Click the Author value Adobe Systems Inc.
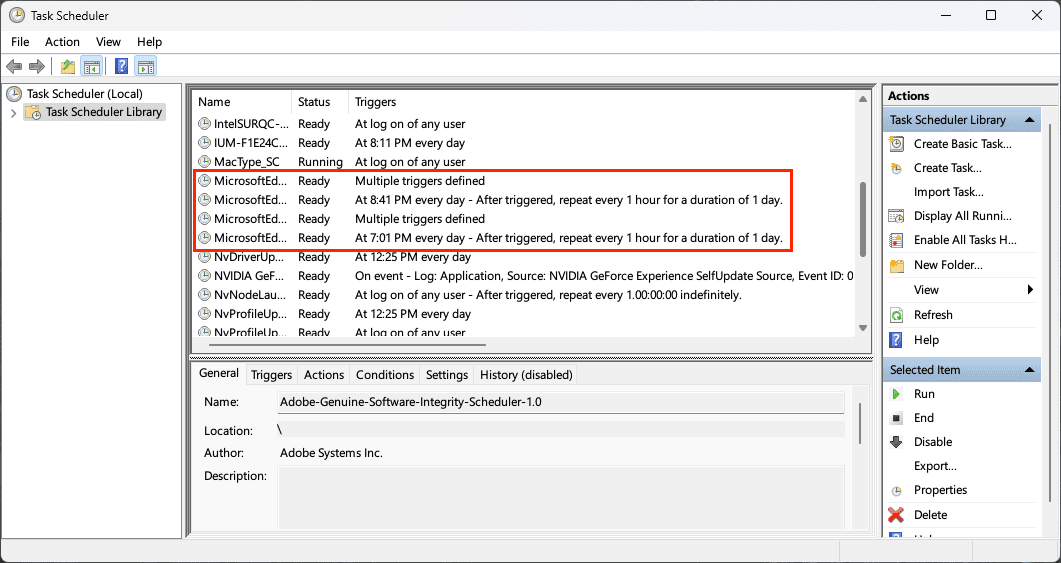 [x=331, y=453]
